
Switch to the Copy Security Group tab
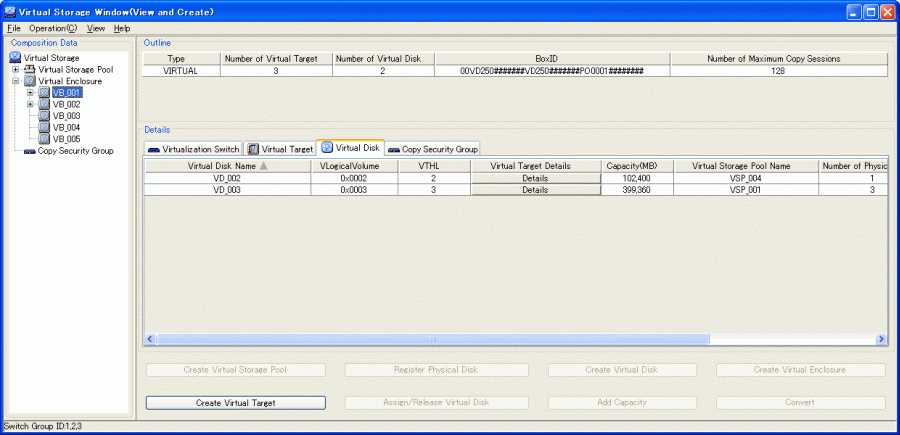coord(433,149)
